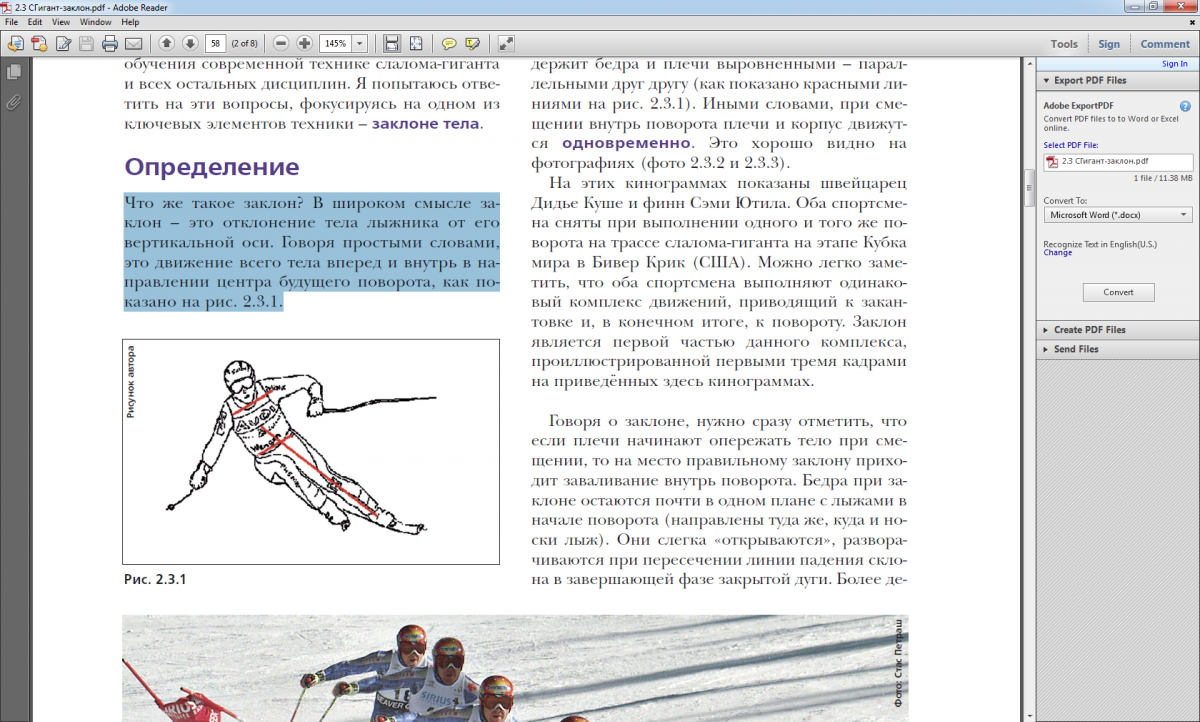Click the document scrollbar up arrow

(x=1028, y=64)
